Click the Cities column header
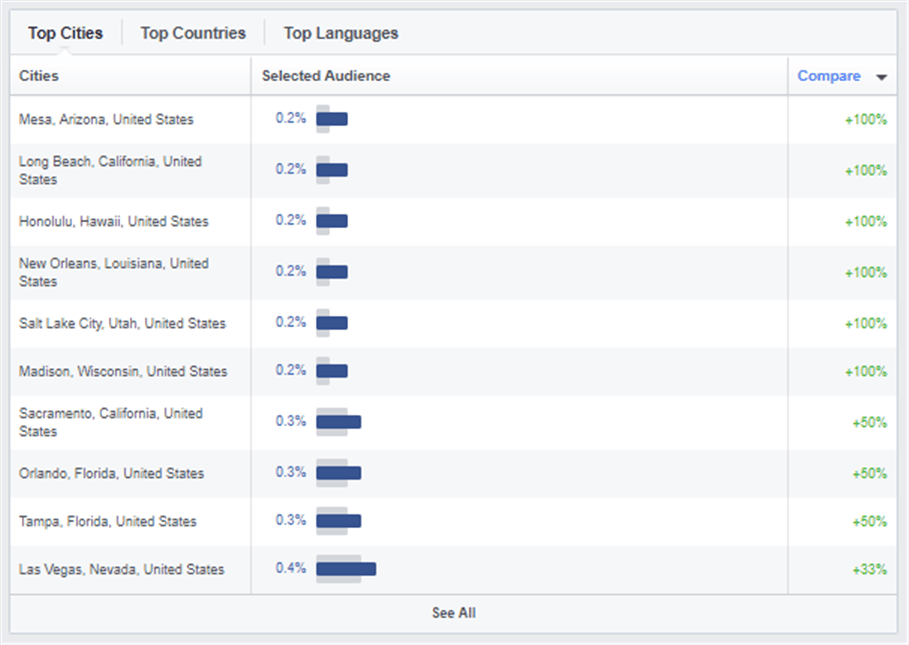The height and width of the screenshot is (645, 909). coord(39,76)
